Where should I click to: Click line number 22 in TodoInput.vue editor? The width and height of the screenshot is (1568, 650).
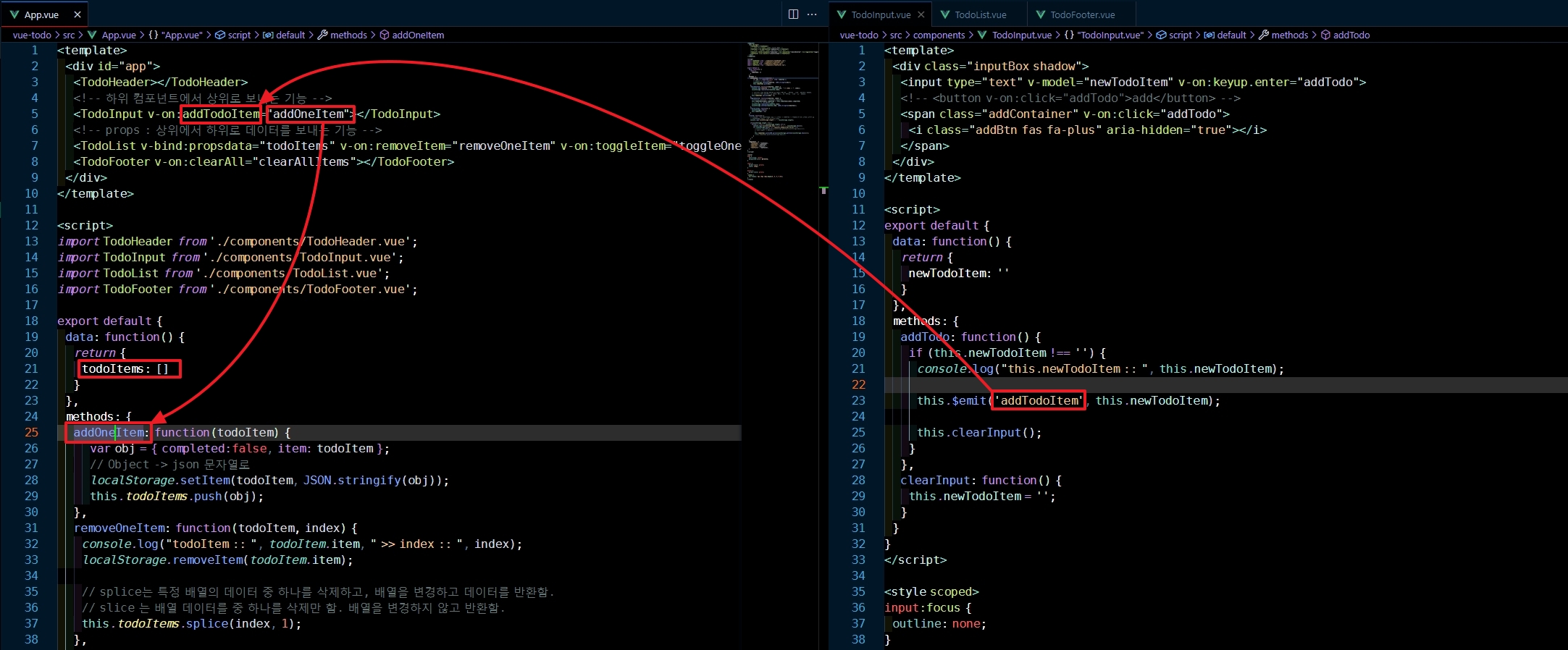858,384
